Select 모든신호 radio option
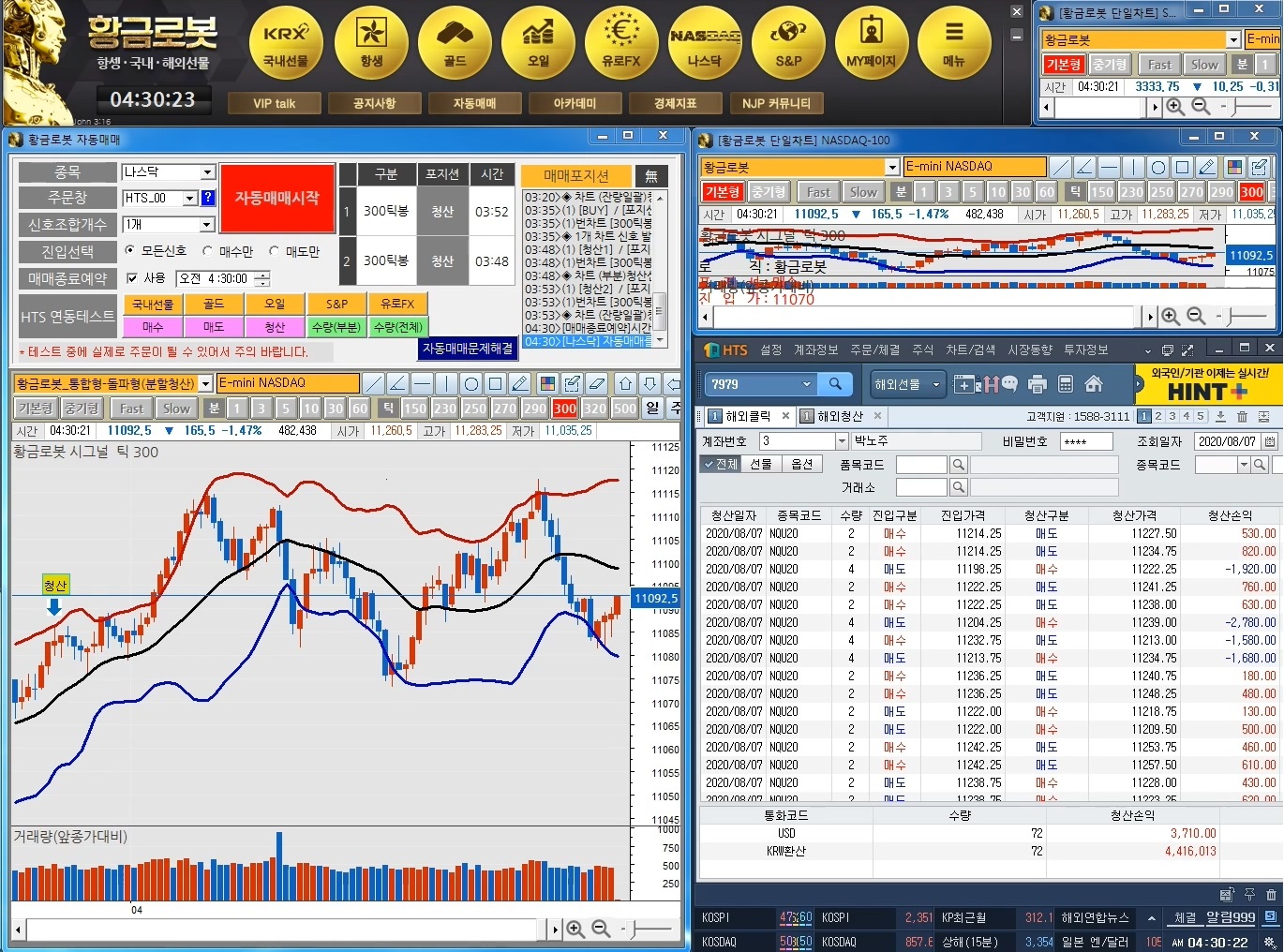Image resolution: width=1284 pixels, height=952 pixels. [130, 251]
